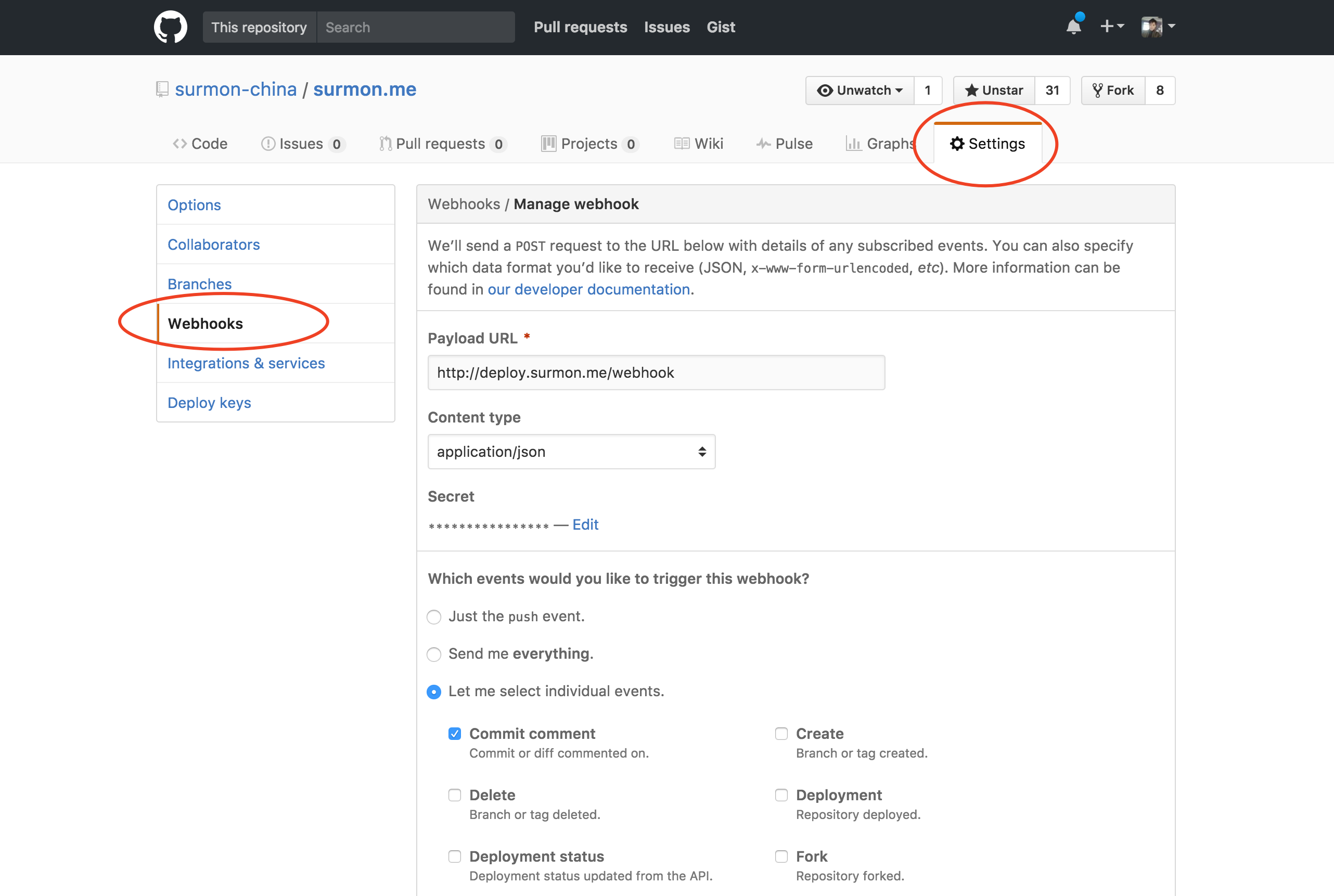Open the Content type dropdown

coord(571,452)
